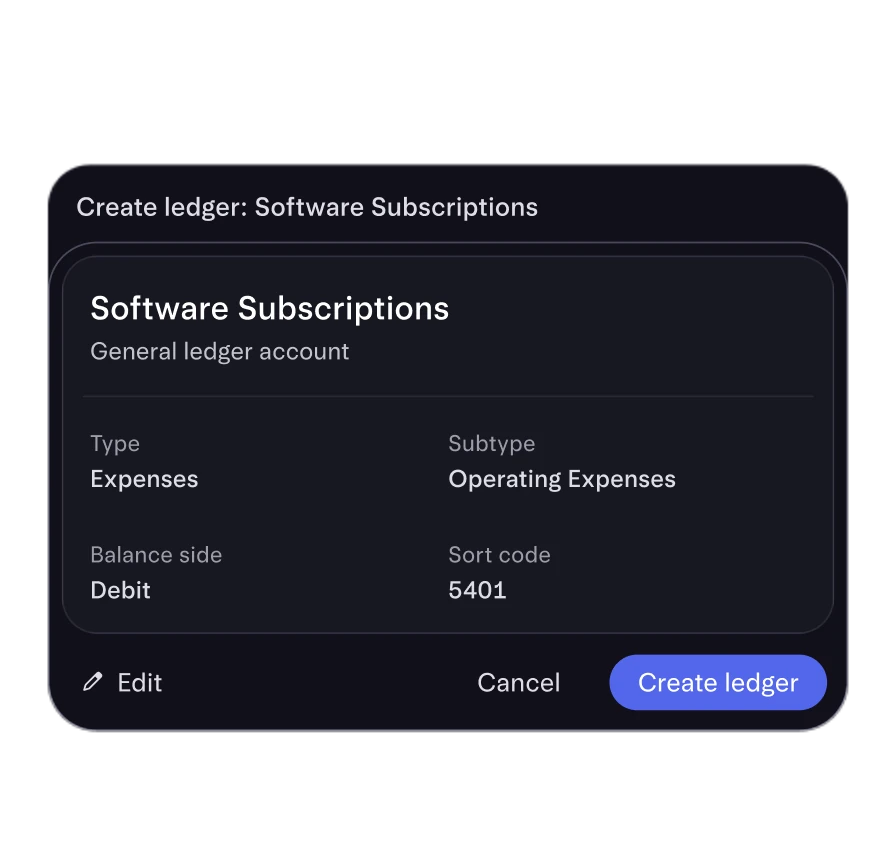Click the word 'Subscriptions' in the card heading
This screenshot has width=896, height=848.
[x=343, y=309]
